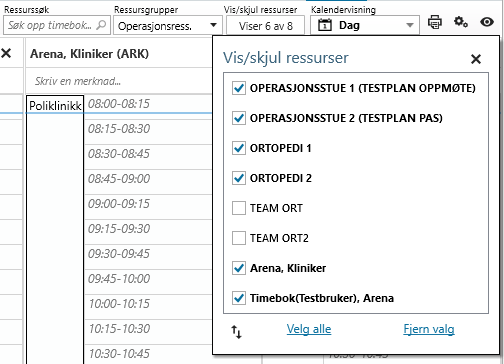Open the Ressursgrupper dropdown
Screen dimensions: 504x364
tap(168, 25)
